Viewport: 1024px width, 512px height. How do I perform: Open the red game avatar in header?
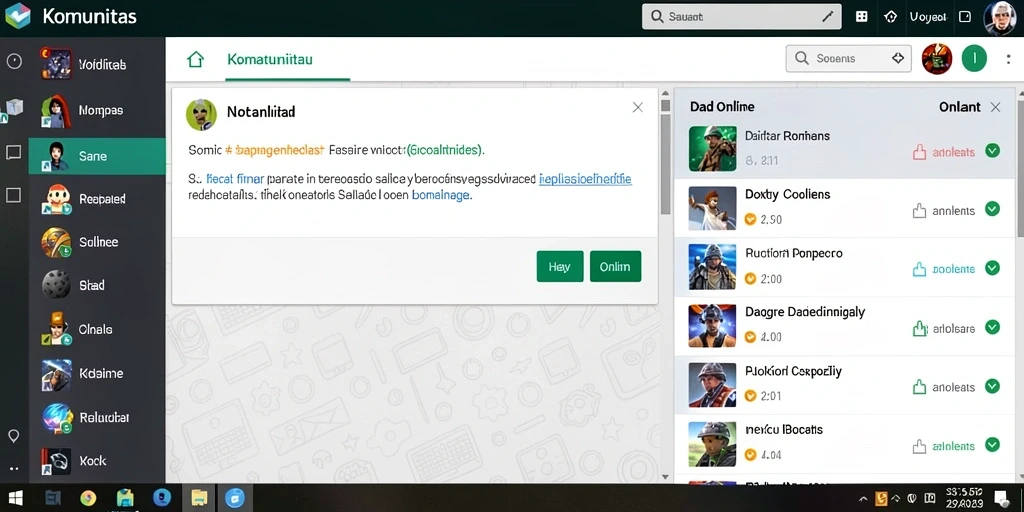(936, 59)
